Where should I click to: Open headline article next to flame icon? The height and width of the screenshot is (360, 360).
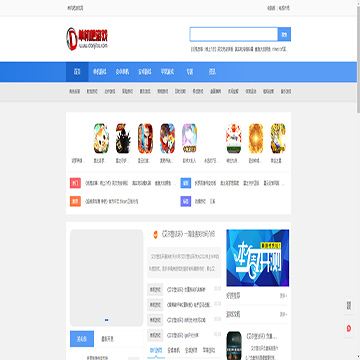point(188,234)
